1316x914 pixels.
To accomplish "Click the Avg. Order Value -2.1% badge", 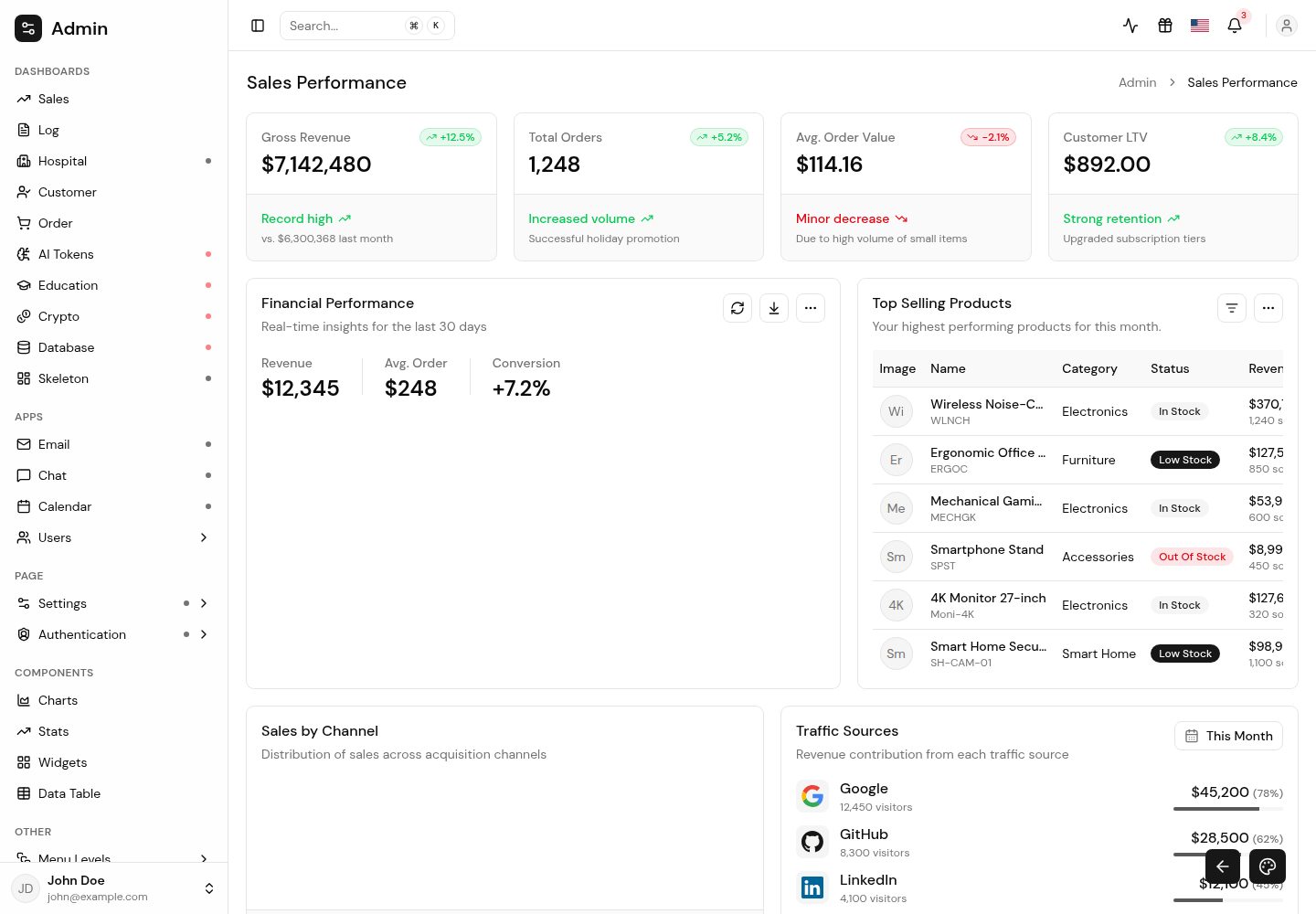I will (x=988, y=137).
